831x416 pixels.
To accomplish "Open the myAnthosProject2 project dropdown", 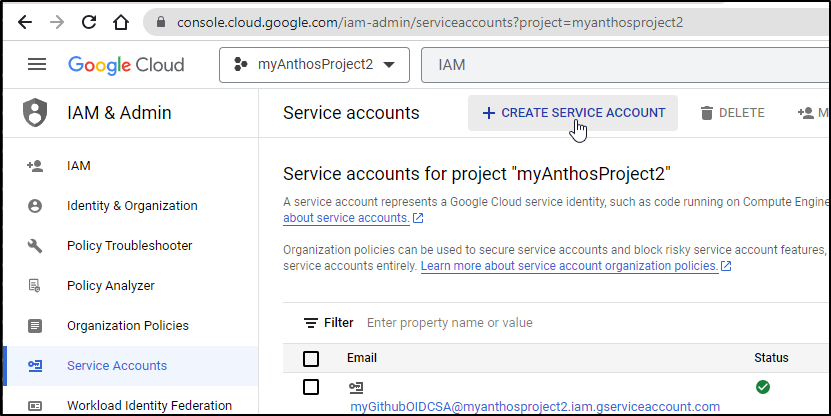I will coord(314,65).
